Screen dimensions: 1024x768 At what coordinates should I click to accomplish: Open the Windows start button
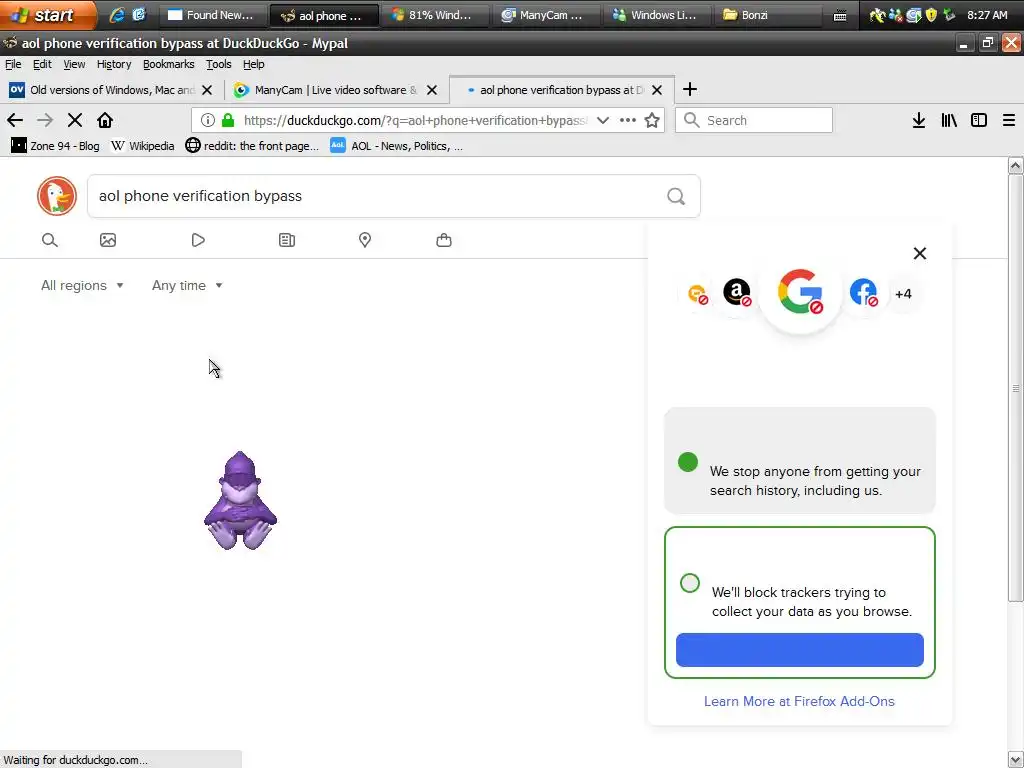(x=47, y=15)
